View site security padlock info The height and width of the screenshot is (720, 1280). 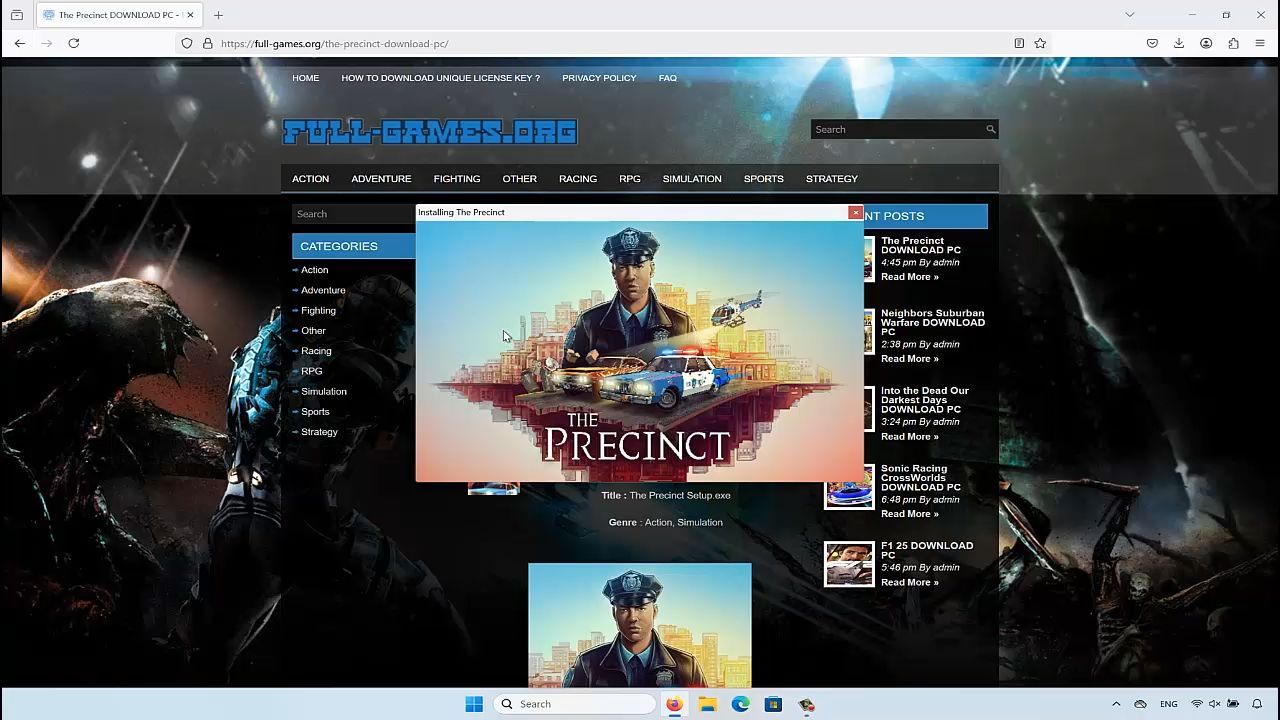[208, 43]
